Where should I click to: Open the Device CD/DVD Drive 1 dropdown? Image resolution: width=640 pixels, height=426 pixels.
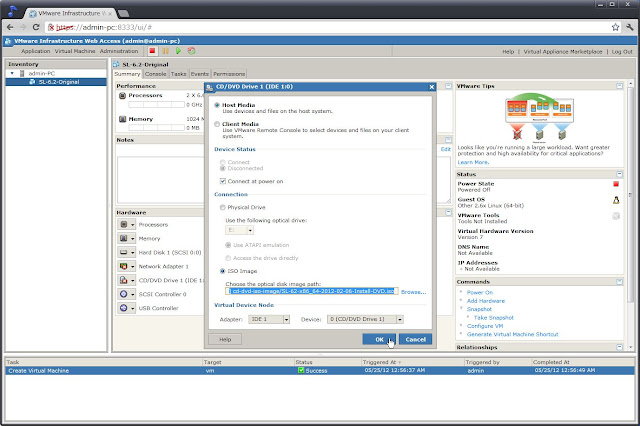tap(365, 320)
